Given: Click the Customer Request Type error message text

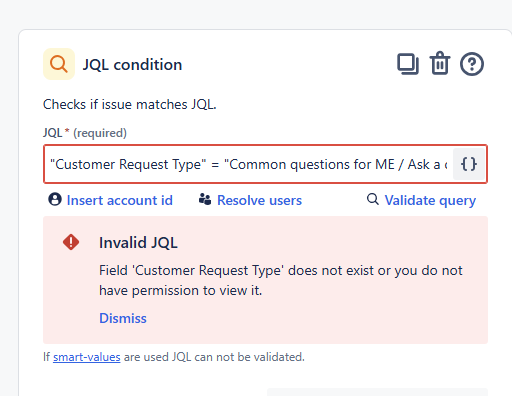Looking at the screenshot, I should click(x=281, y=280).
